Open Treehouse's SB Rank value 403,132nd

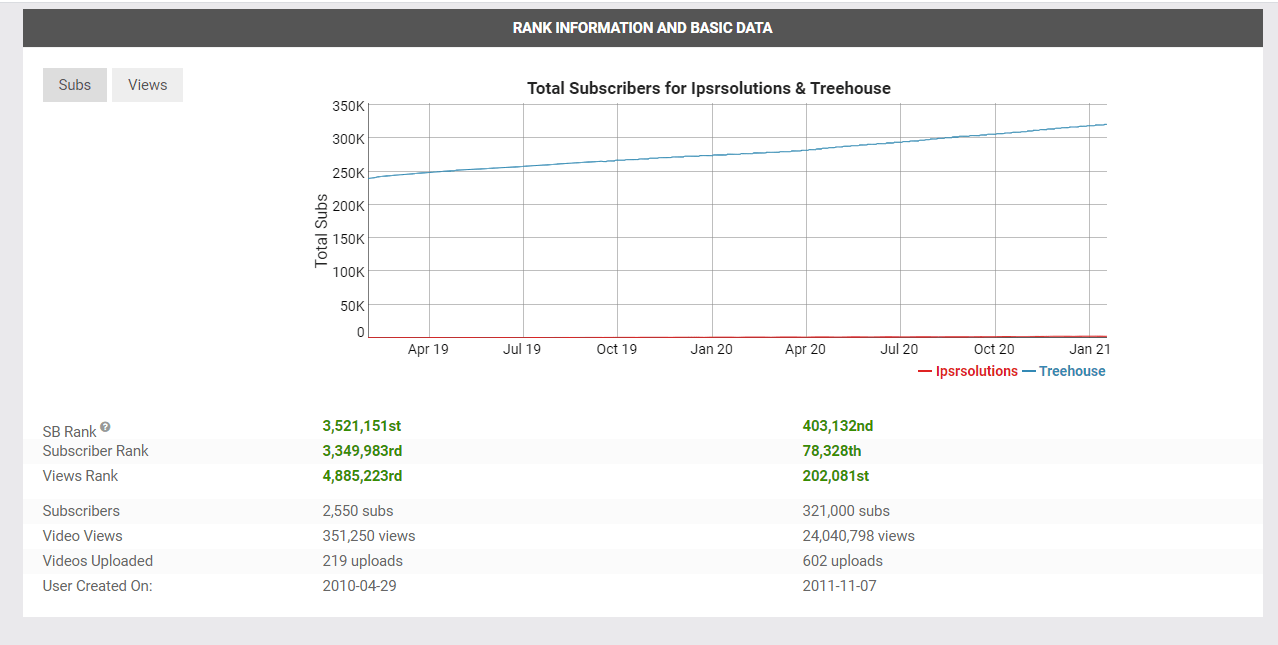point(838,425)
